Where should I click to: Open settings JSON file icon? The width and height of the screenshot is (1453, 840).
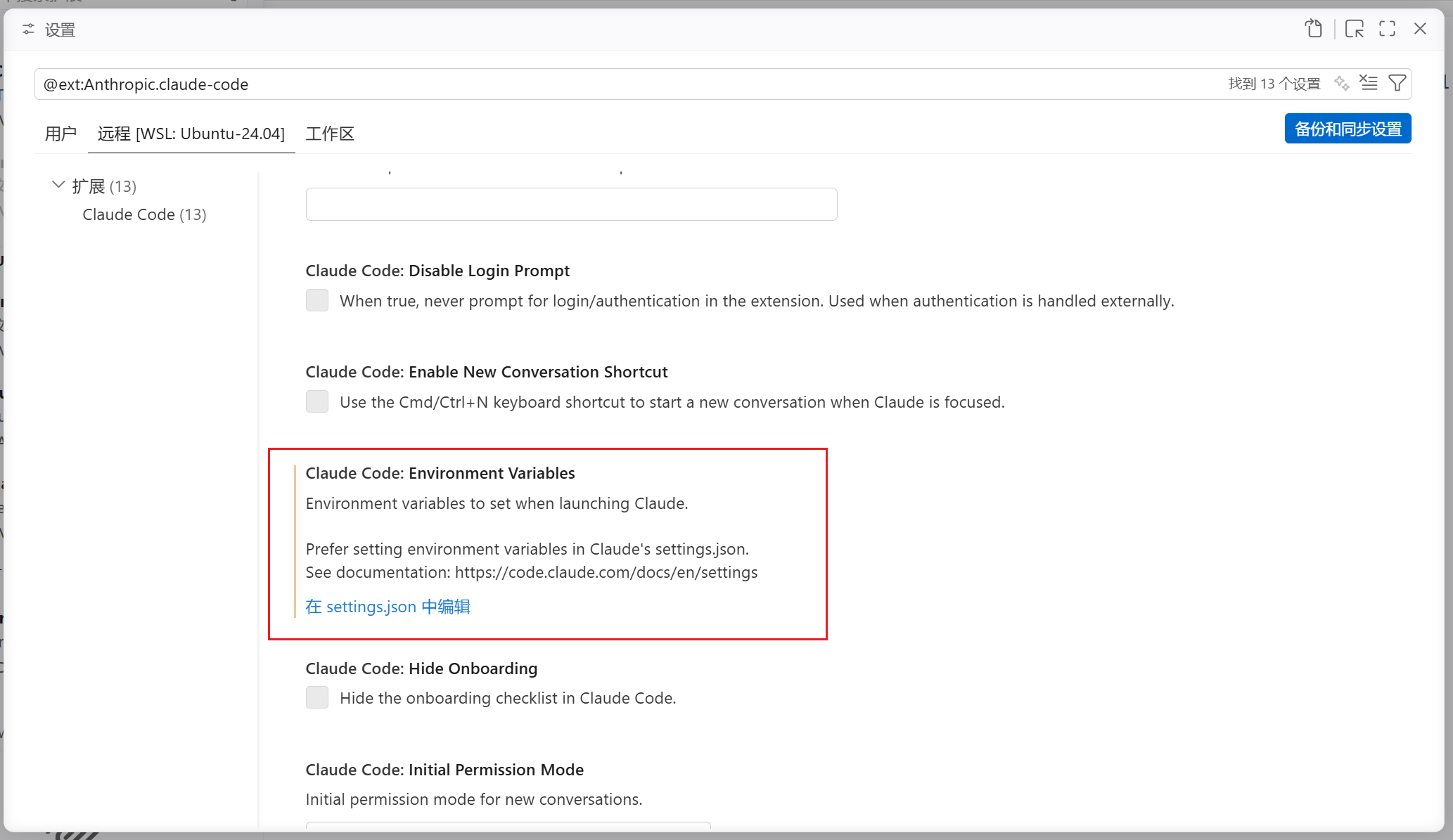[x=1313, y=29]
